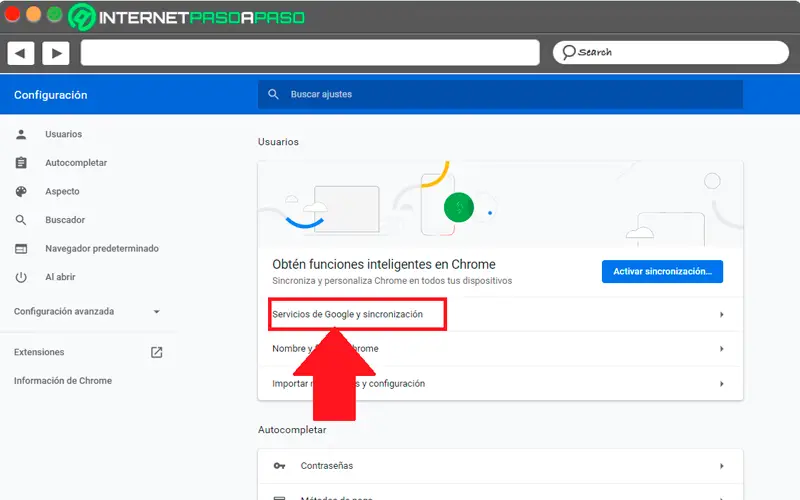Click the Configuración header title

pos(51,95)
